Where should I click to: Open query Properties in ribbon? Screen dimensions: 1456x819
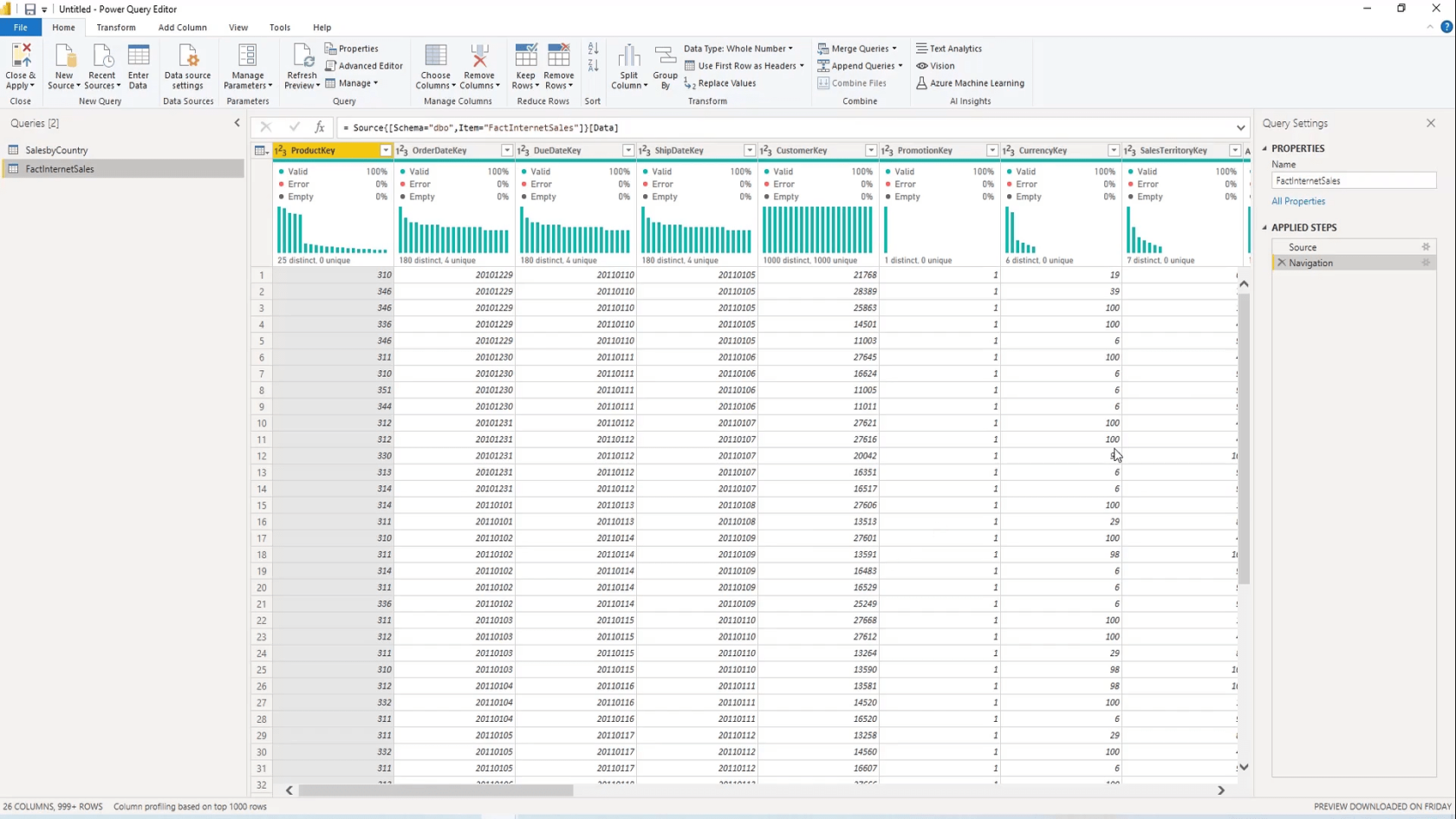[x=352, y=49]
